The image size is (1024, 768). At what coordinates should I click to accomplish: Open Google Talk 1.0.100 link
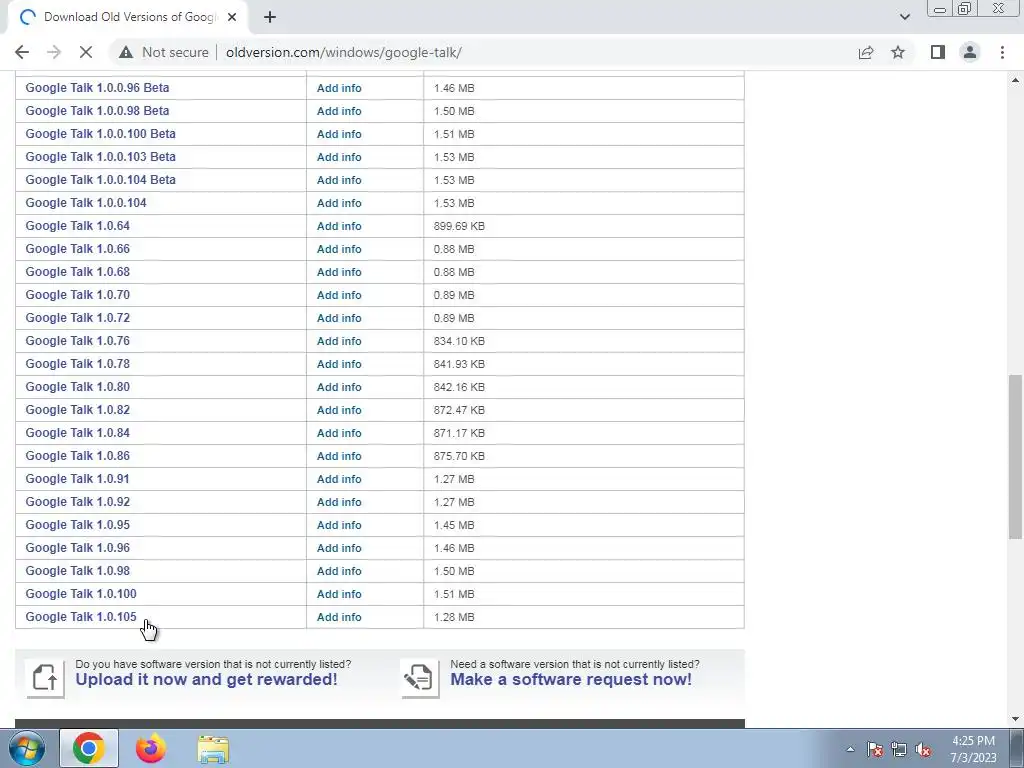pos(81,594)
